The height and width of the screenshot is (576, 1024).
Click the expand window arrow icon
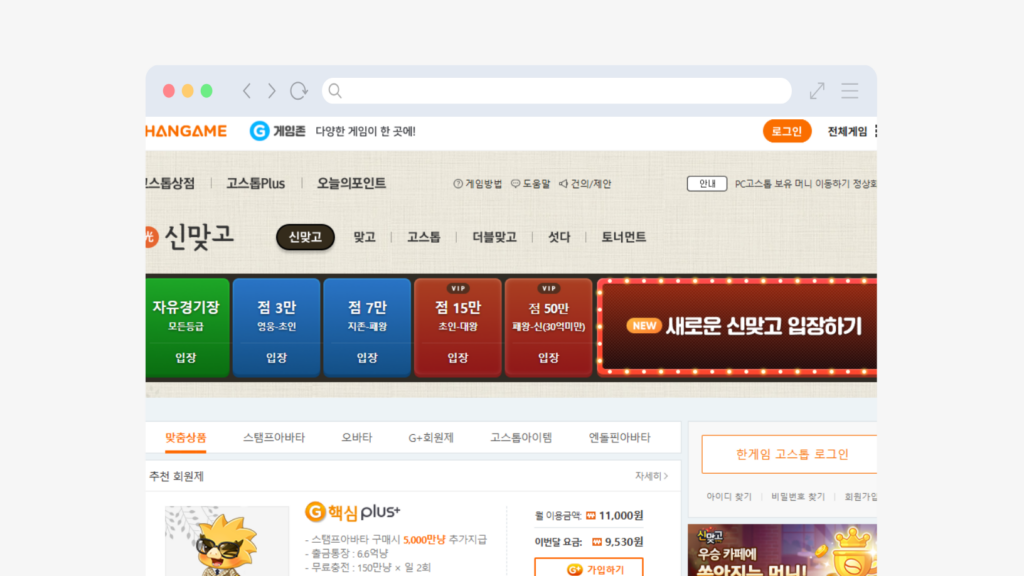pyautogui.click(x=817, y=91)
